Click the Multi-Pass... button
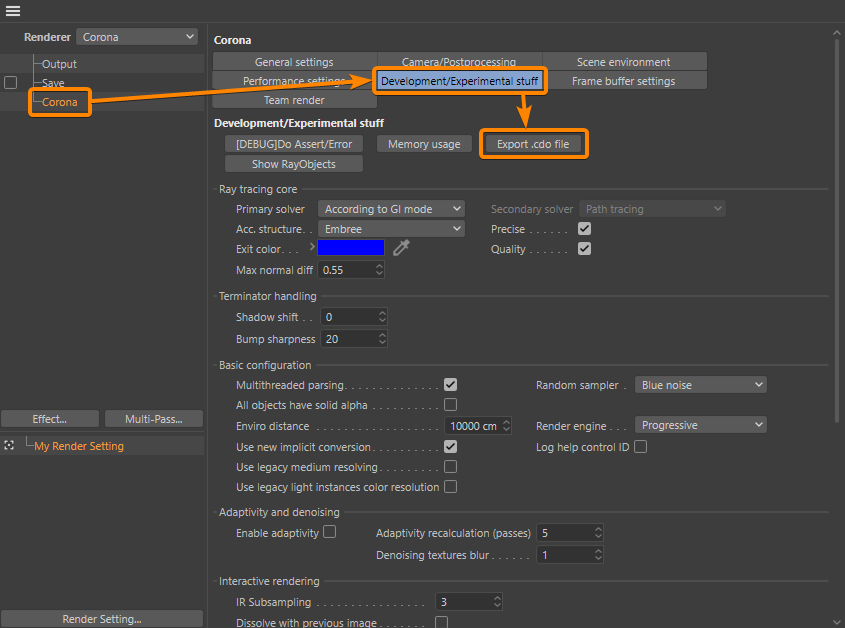This screenshot has height=628, width=845. point(154,419)
